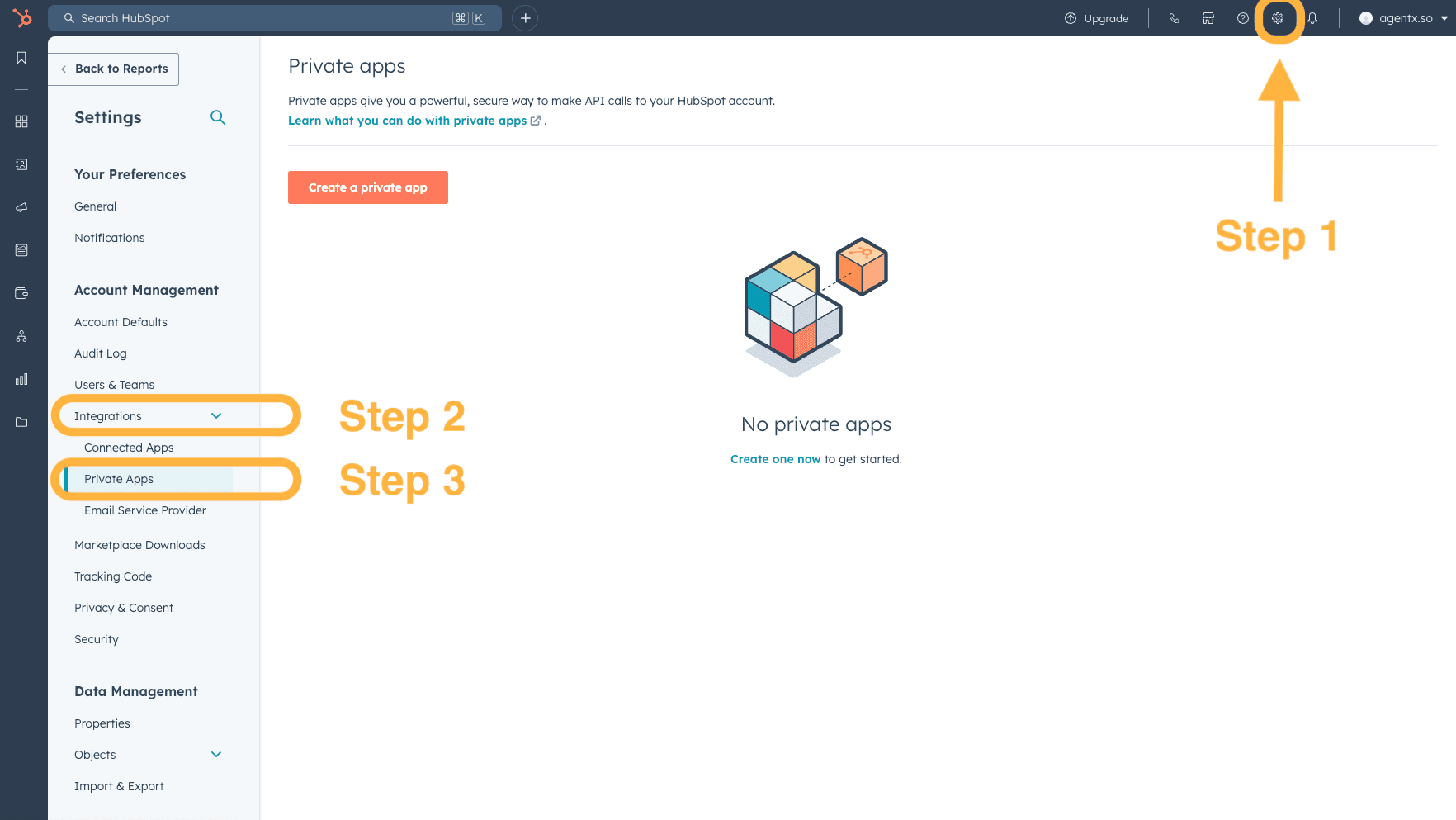
Task: Open the calling phone icon
Action: (1174, 18)
